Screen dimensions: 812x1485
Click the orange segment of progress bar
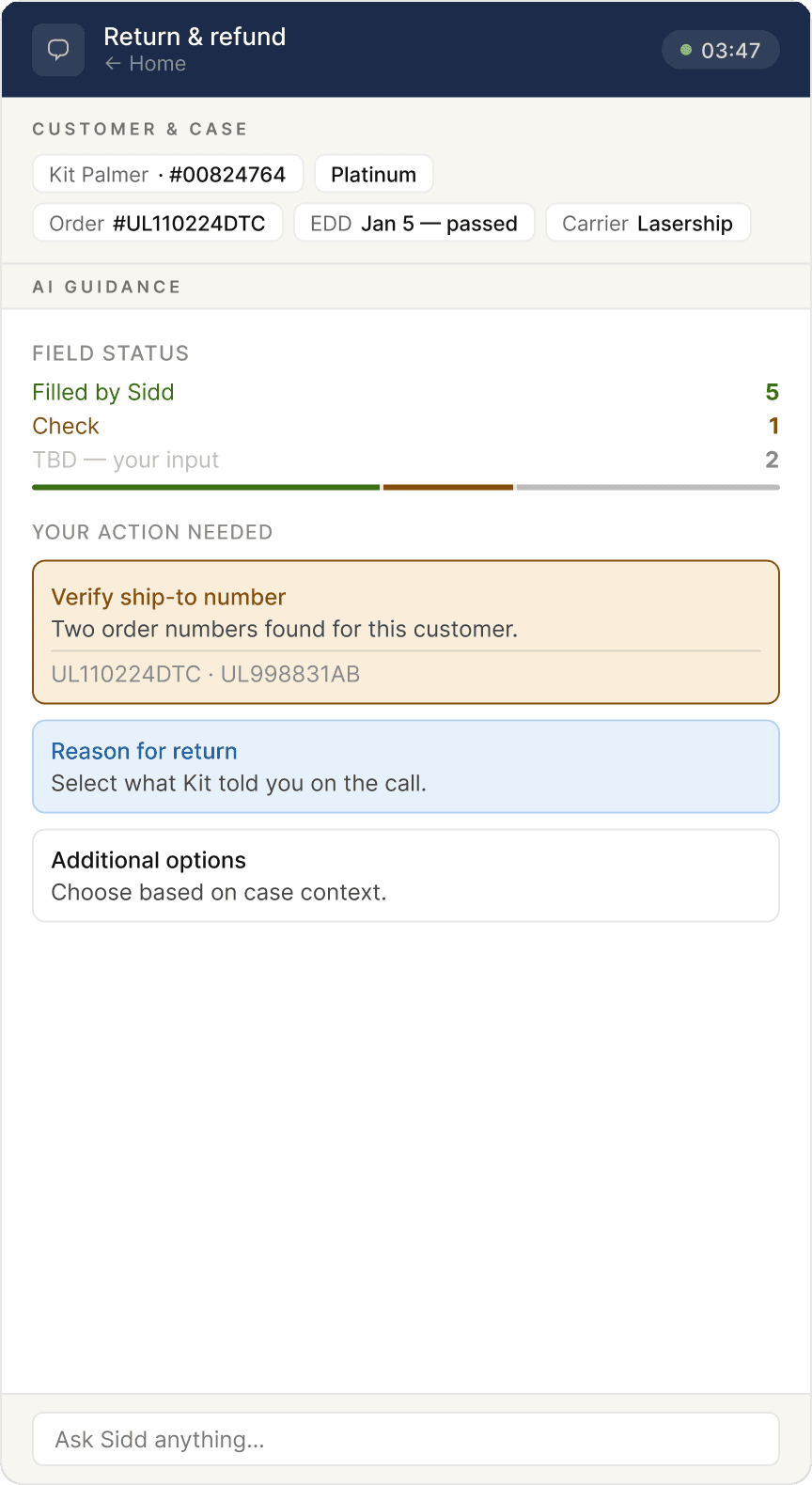447,487
